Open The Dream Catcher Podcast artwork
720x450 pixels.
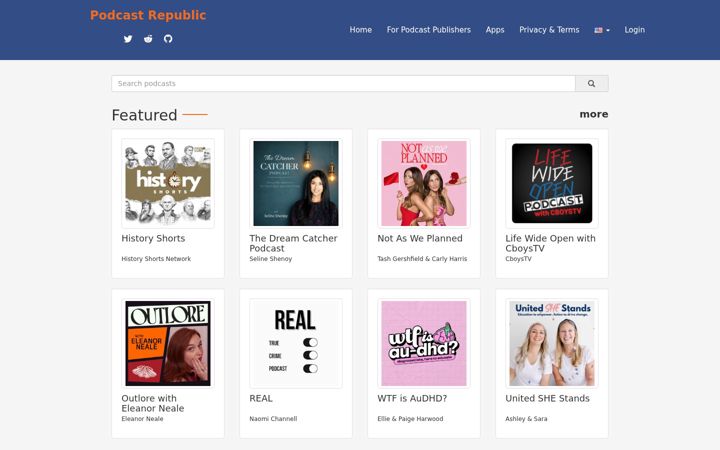coord(296,183)
